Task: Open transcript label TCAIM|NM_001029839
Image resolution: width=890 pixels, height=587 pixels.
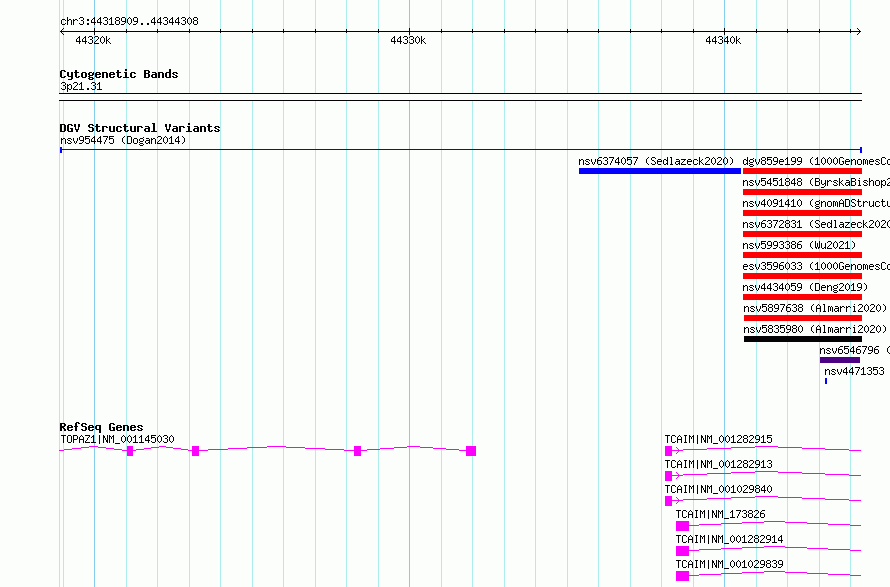Action: [x=729, y=564]
